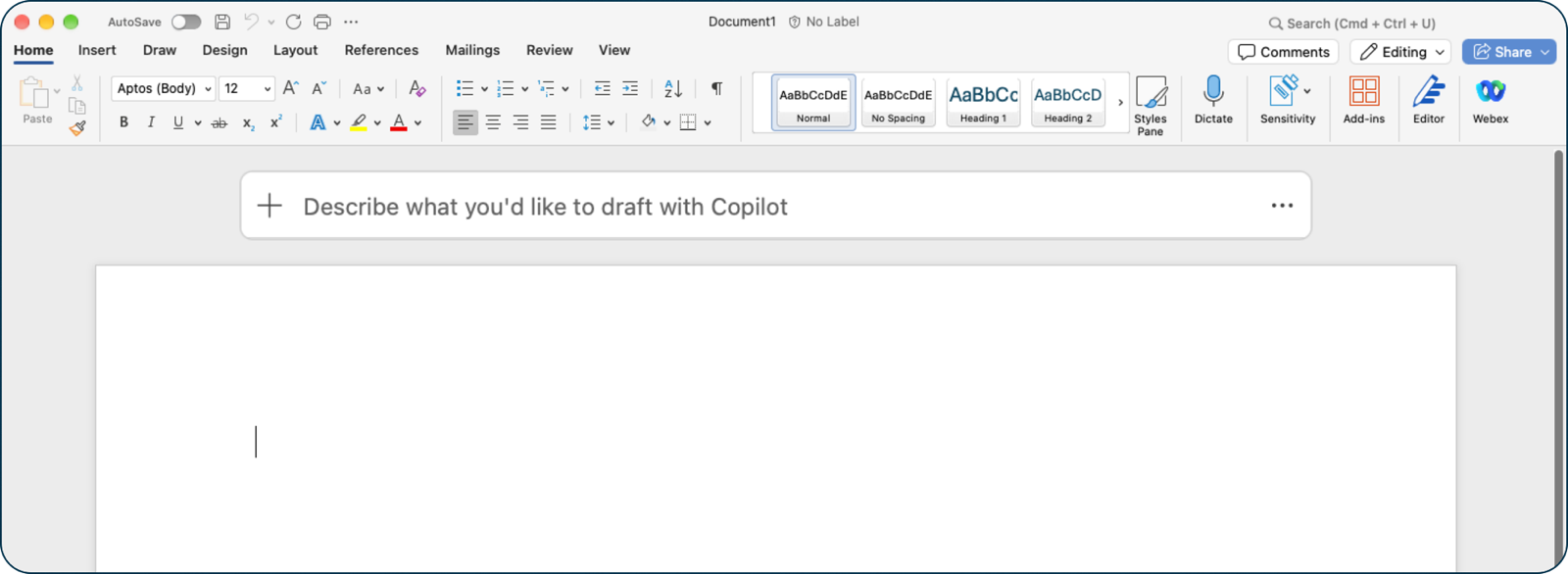Open the Layout tab

[x=295, y=50]
